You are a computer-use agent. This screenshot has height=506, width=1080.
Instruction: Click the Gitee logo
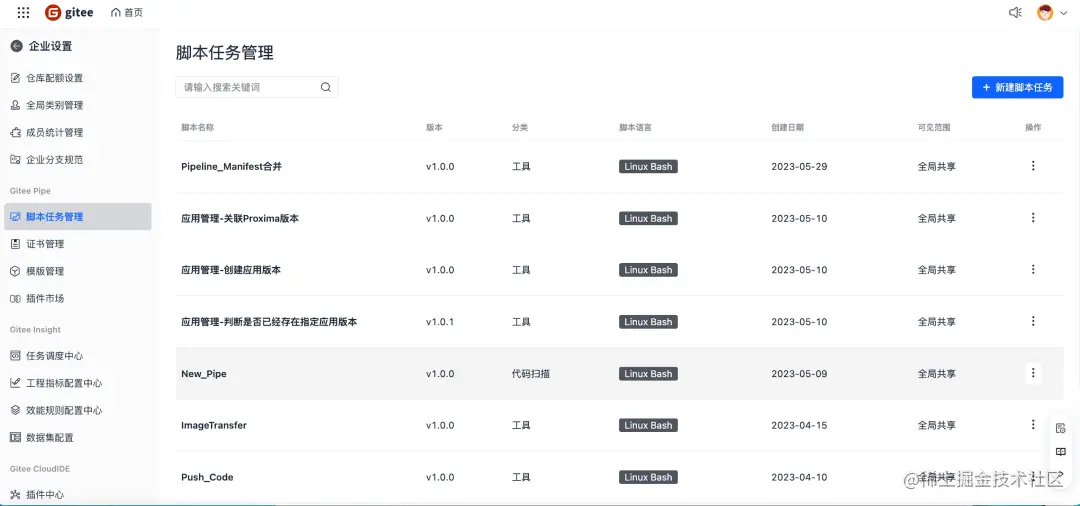pos(69,12)
